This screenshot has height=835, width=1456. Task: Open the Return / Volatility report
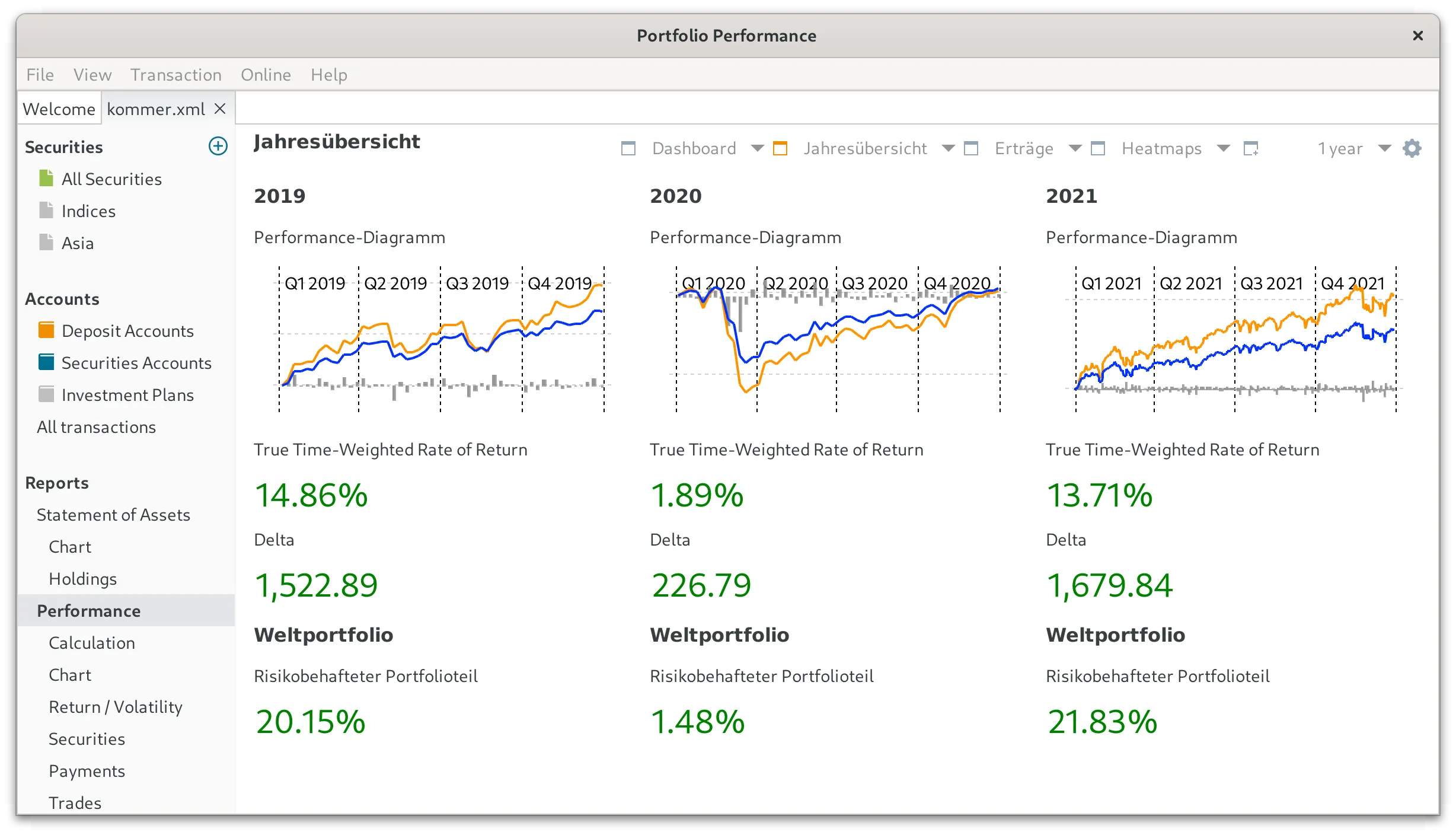point(116,707)
